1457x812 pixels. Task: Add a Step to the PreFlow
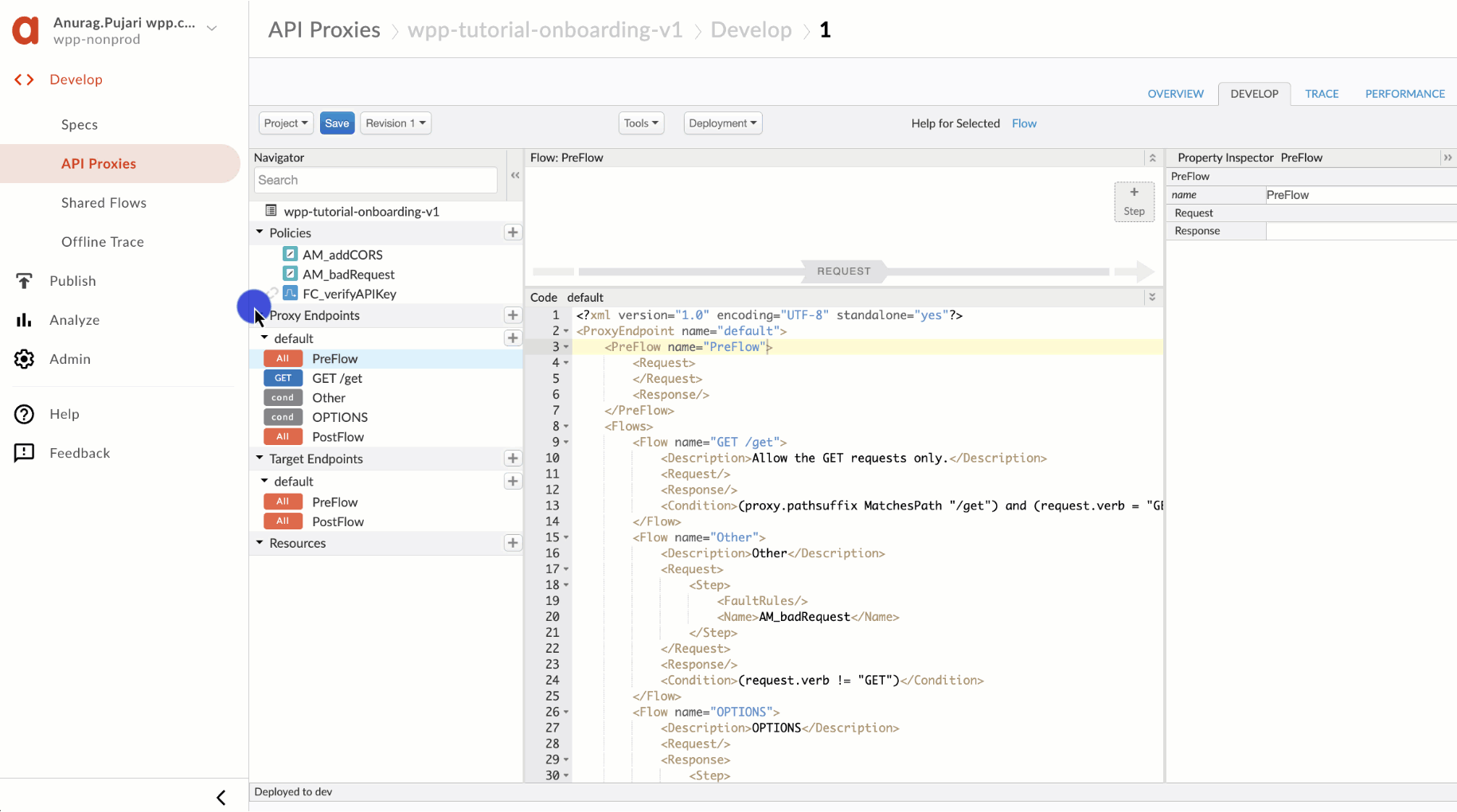1134,201
